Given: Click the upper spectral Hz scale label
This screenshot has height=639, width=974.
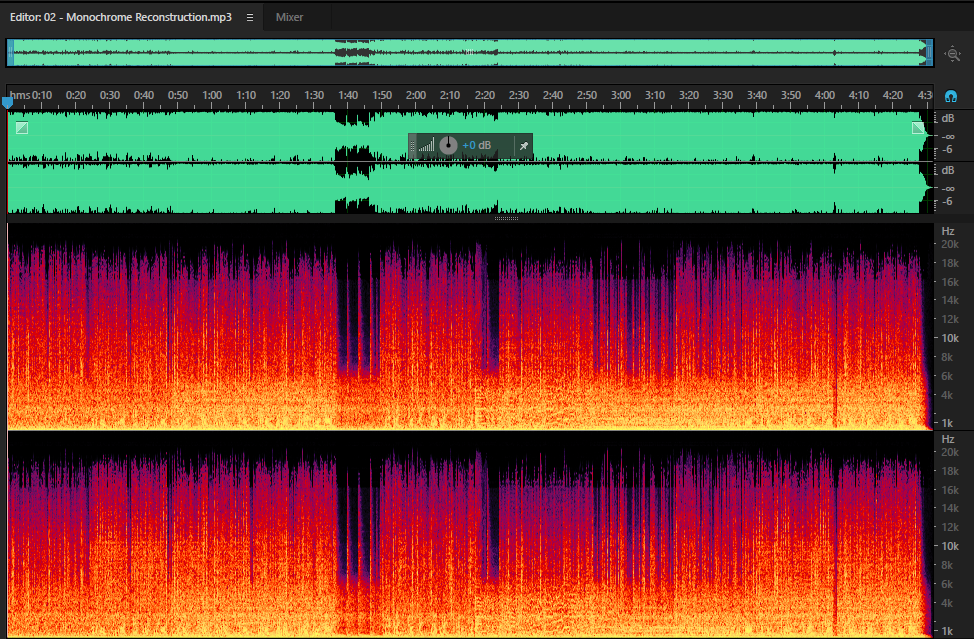Looking at the screenshot, I should click(x=948, y=231).
